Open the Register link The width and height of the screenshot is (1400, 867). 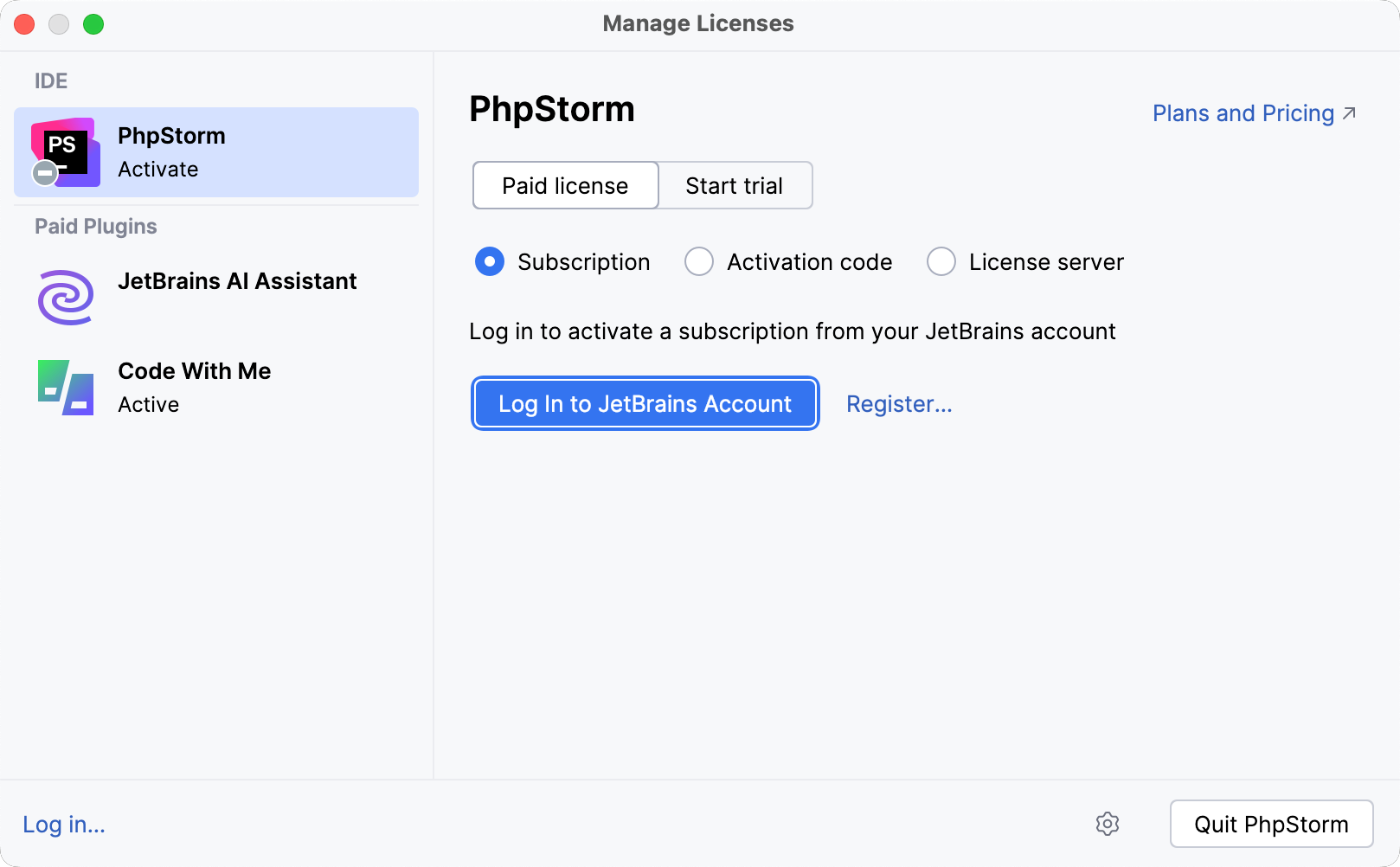[898, 403]
